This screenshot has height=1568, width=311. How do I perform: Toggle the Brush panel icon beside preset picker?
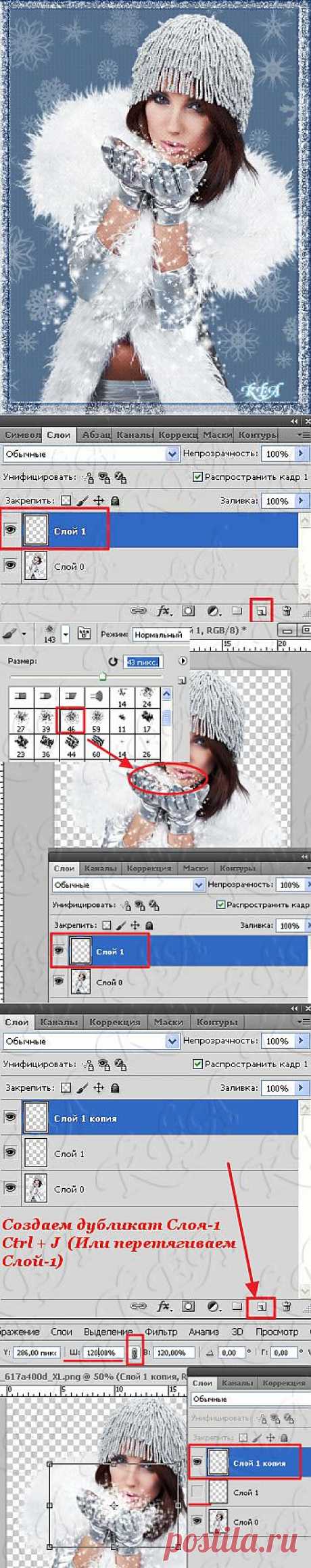point(85,634)
